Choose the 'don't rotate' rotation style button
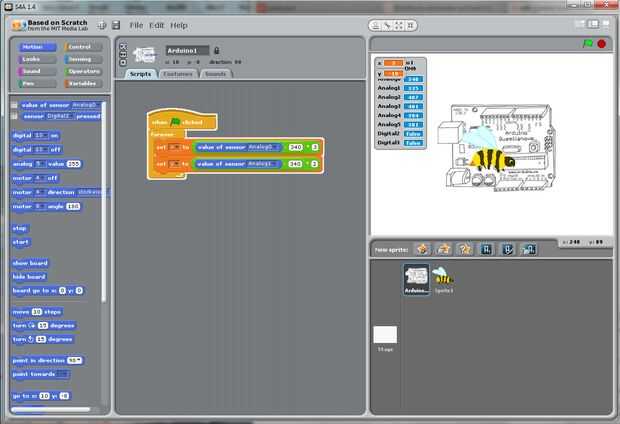620x424 pixels. click(123, 62)
